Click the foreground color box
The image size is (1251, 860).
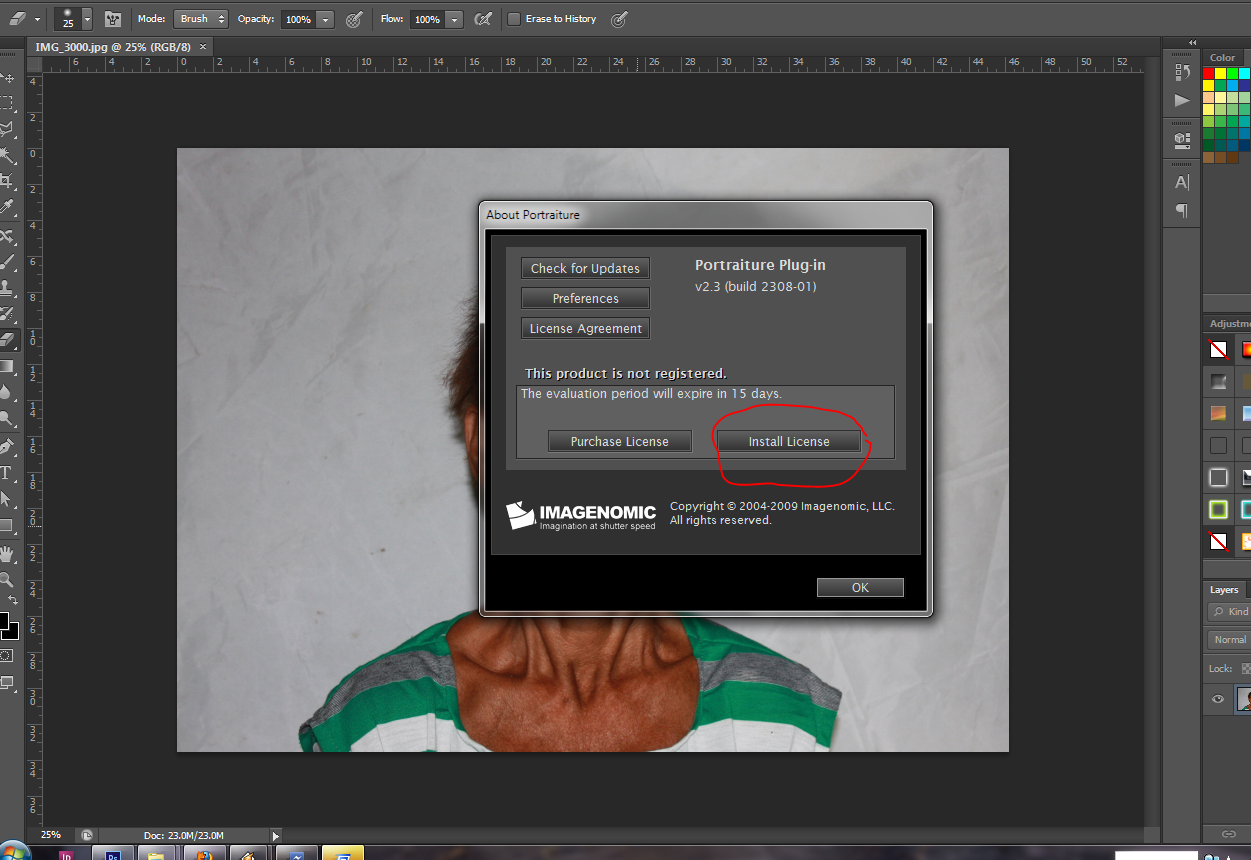tap(5, 619)
